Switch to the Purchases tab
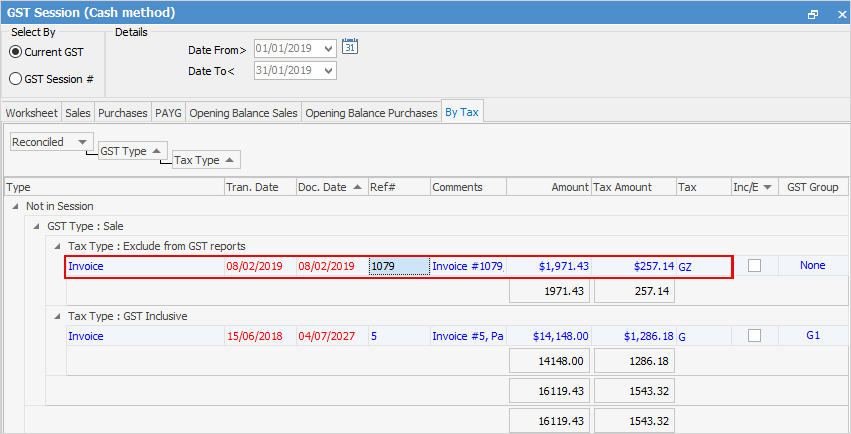851x434 pixels. point(123,113)
